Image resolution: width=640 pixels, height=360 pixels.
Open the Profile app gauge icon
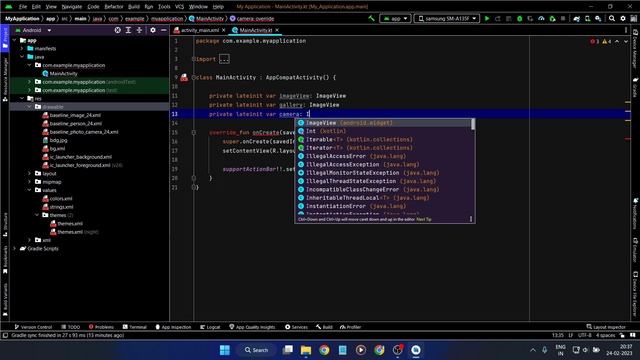(x=541, y=19)
